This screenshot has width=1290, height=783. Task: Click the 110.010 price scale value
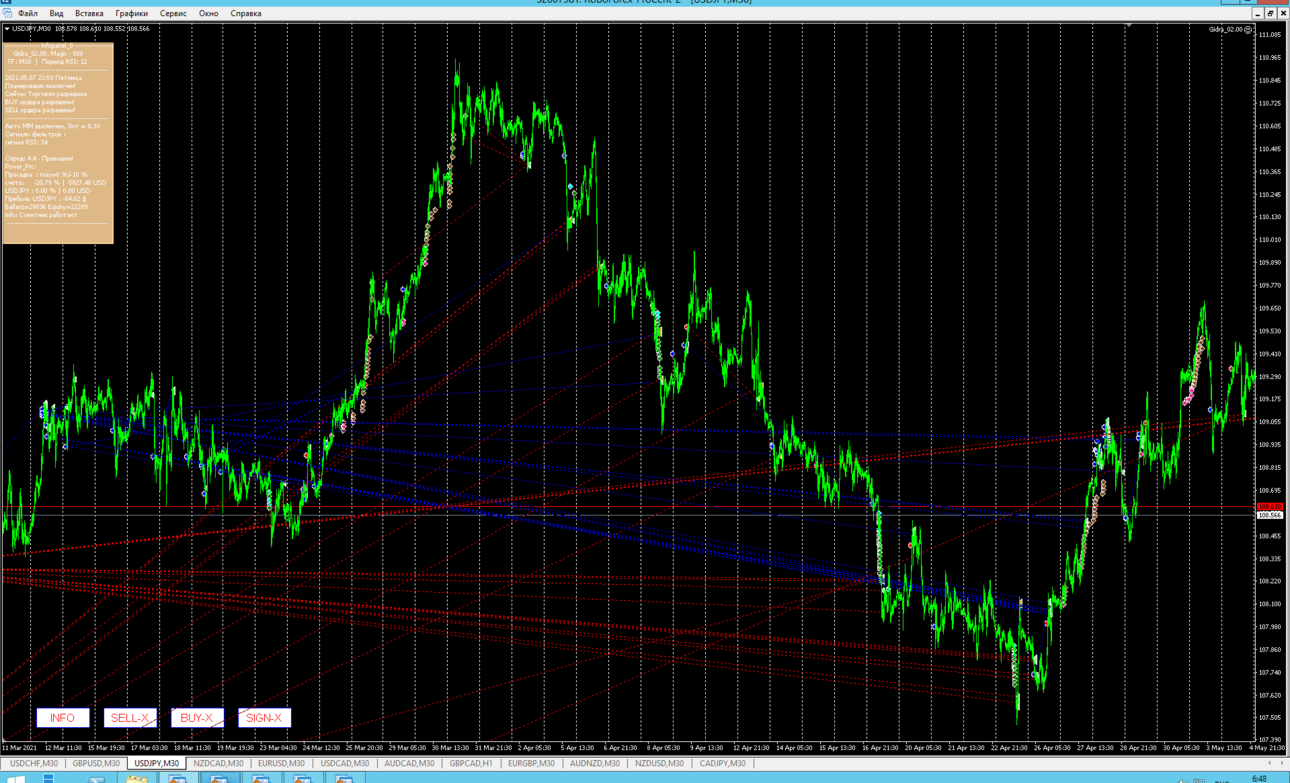(1270, 240)
